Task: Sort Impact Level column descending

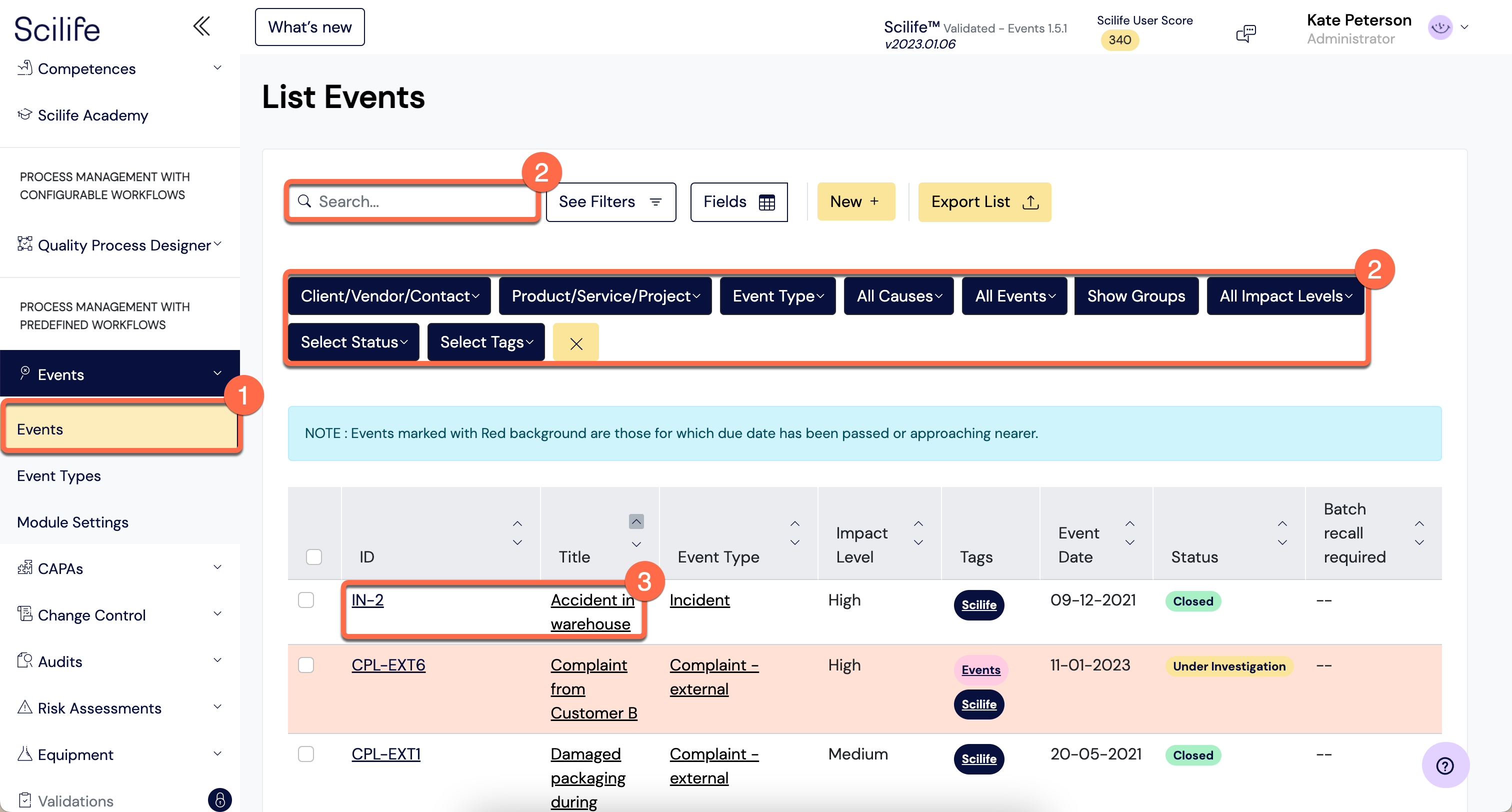Action: tap(918, 542)
